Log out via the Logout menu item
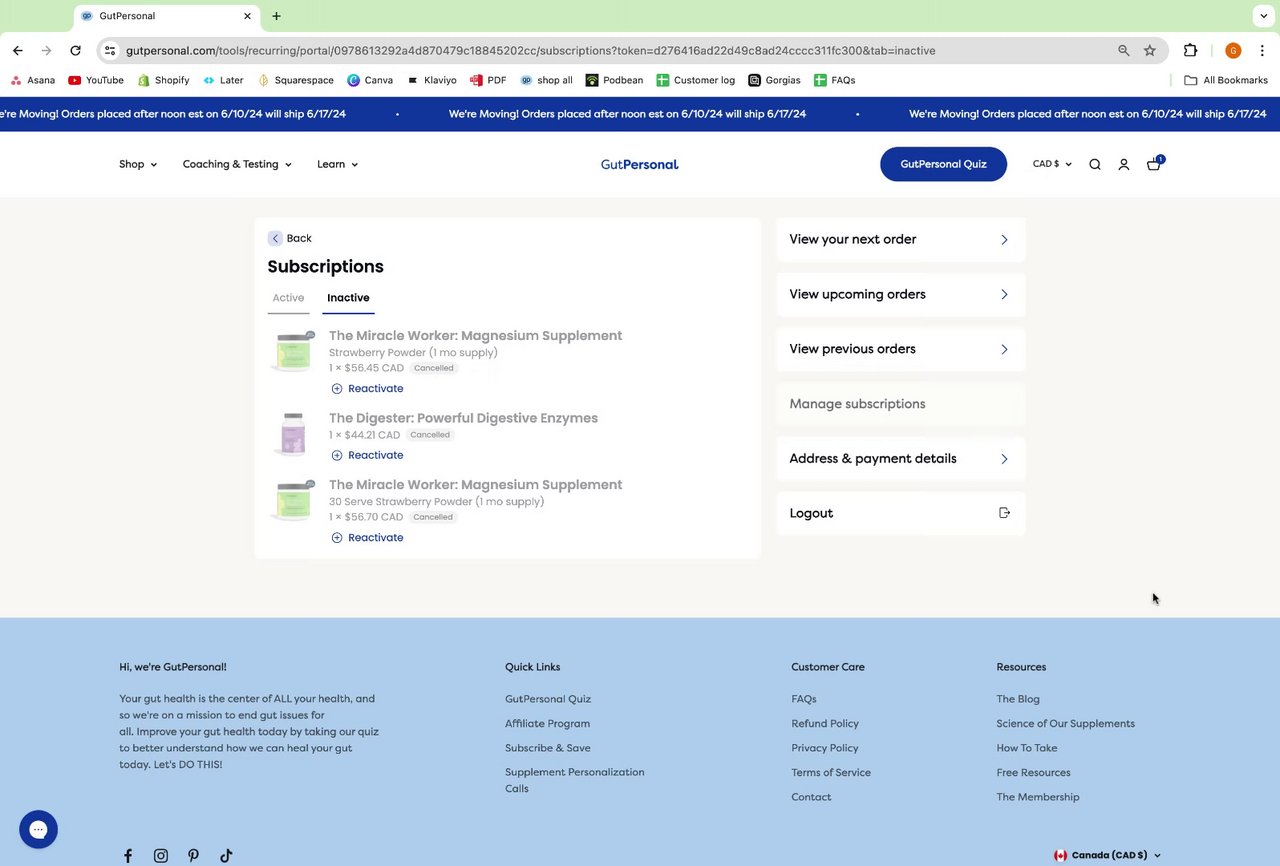Viewport: 1280px width, 866px height. coord(900,513)
